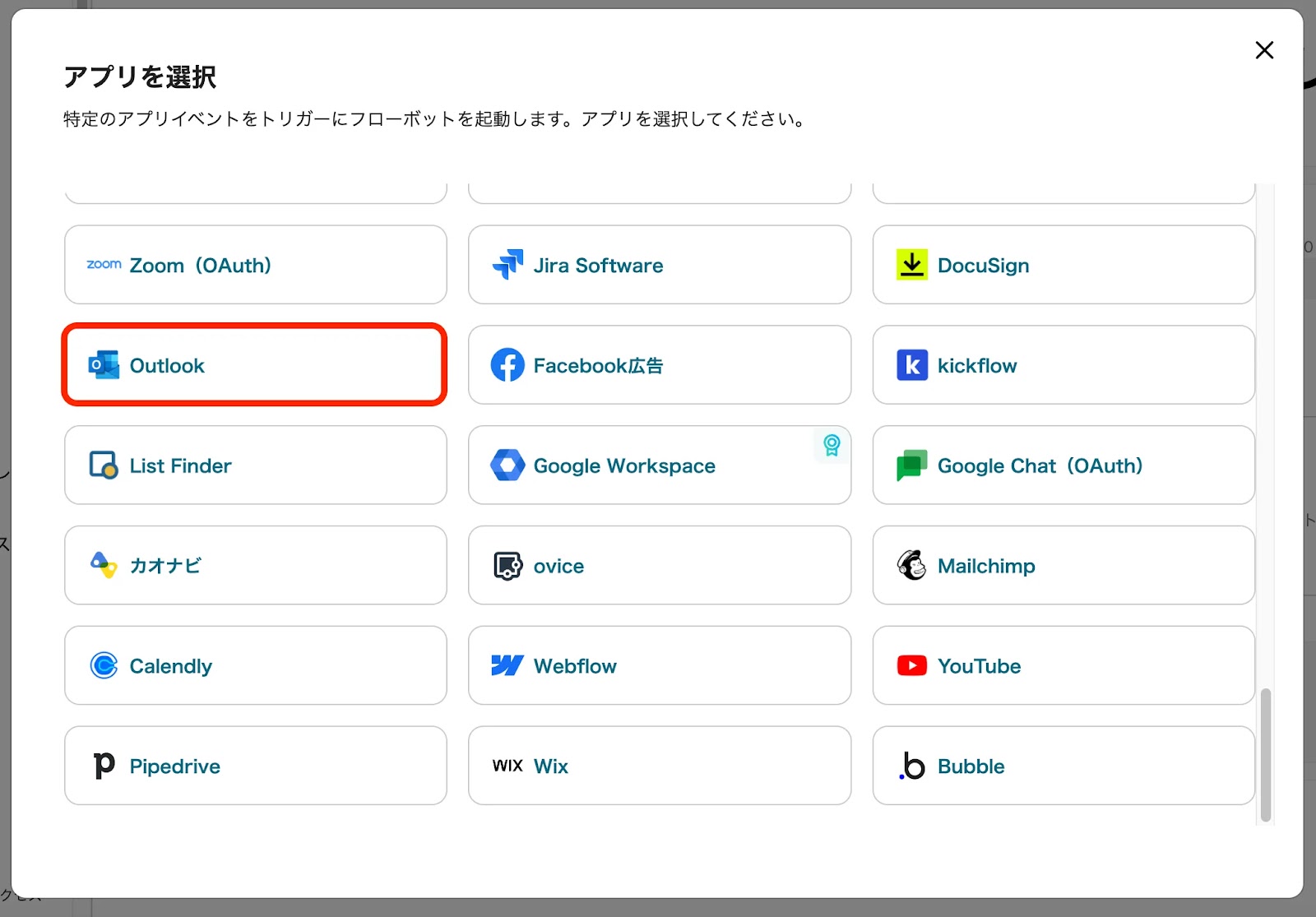Click the kickflow K icon
This screenshot has width=1316, height=917.
pos(911,365)
